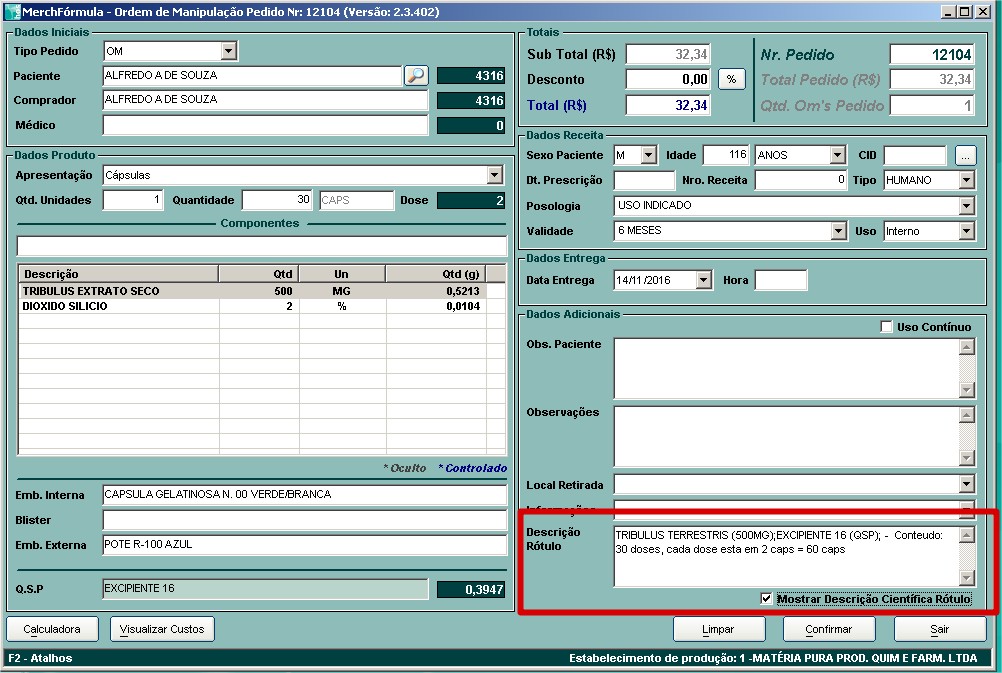Uncheck Mostrar Descrição Científica Rótulo
1002x673 pixels.
pyautogui.click(x=767, y=598)
